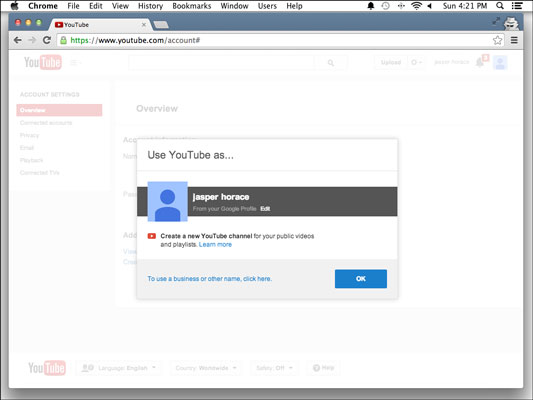The height and width of the screenshot is (400, 533).
Task: Close the YouTube tab
Action: tap(144, 25)
